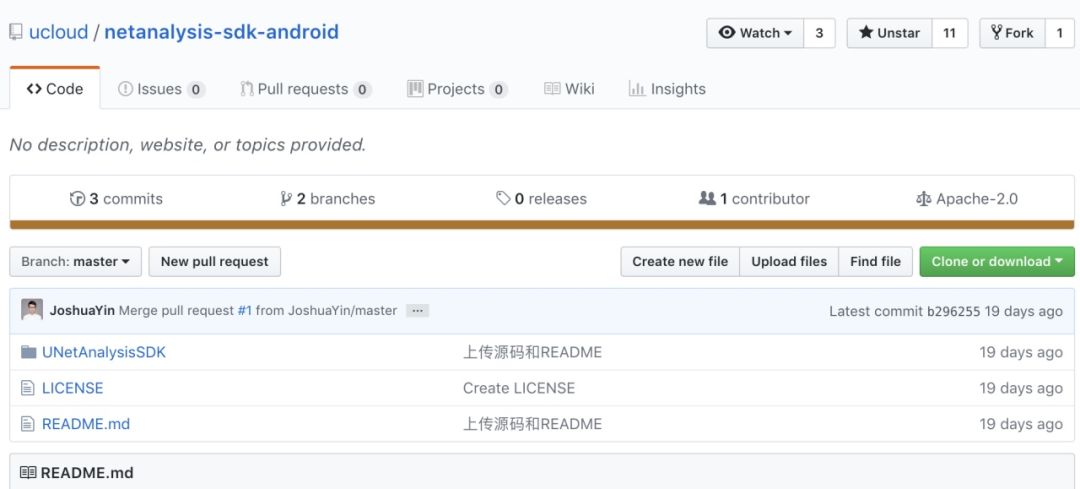Switch to the Issues tab
Viewport: 1080px width, 489px height.
pos(161,89)
